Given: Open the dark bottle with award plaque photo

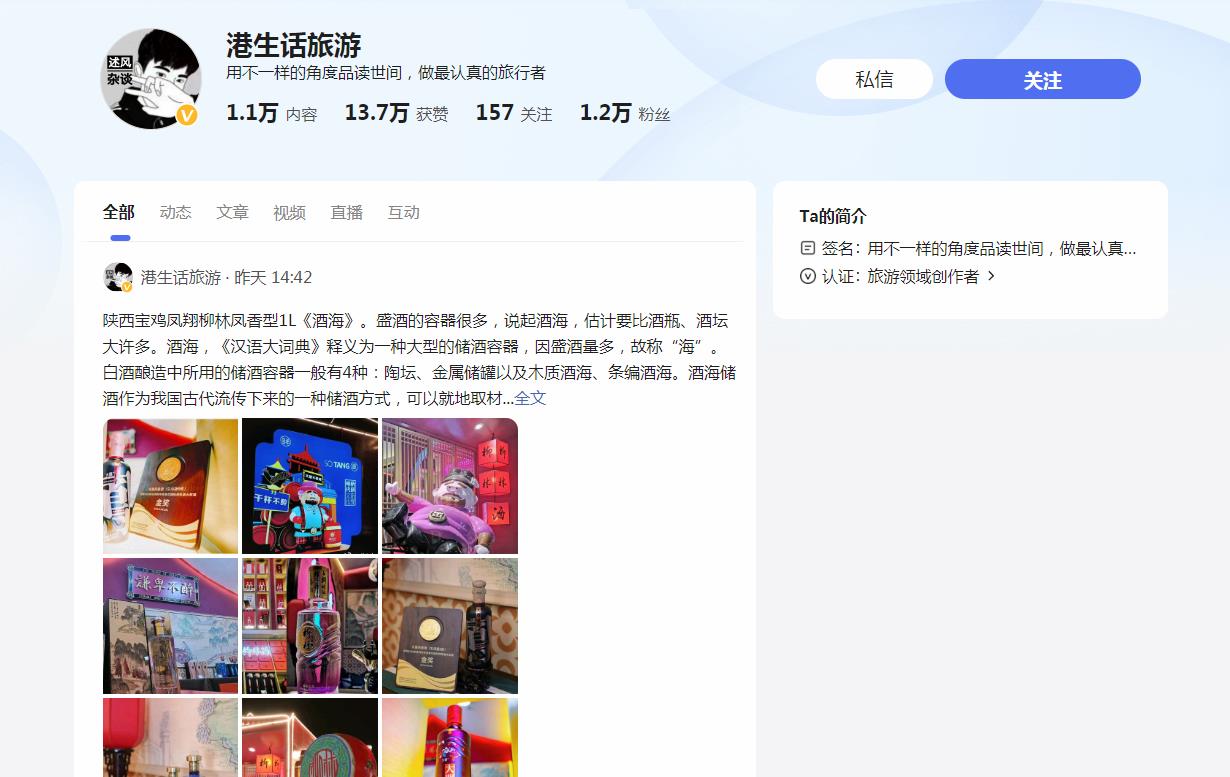Looking at the screenshot, I should 450,626.
